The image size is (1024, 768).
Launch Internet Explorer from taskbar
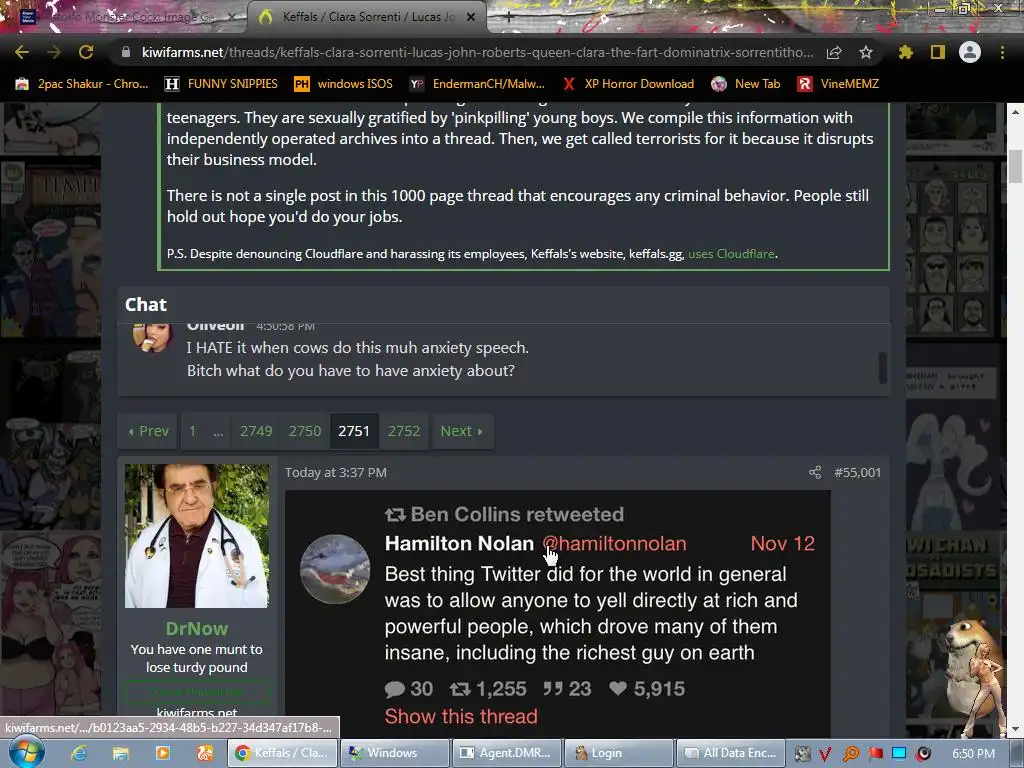tap(79, 753)
